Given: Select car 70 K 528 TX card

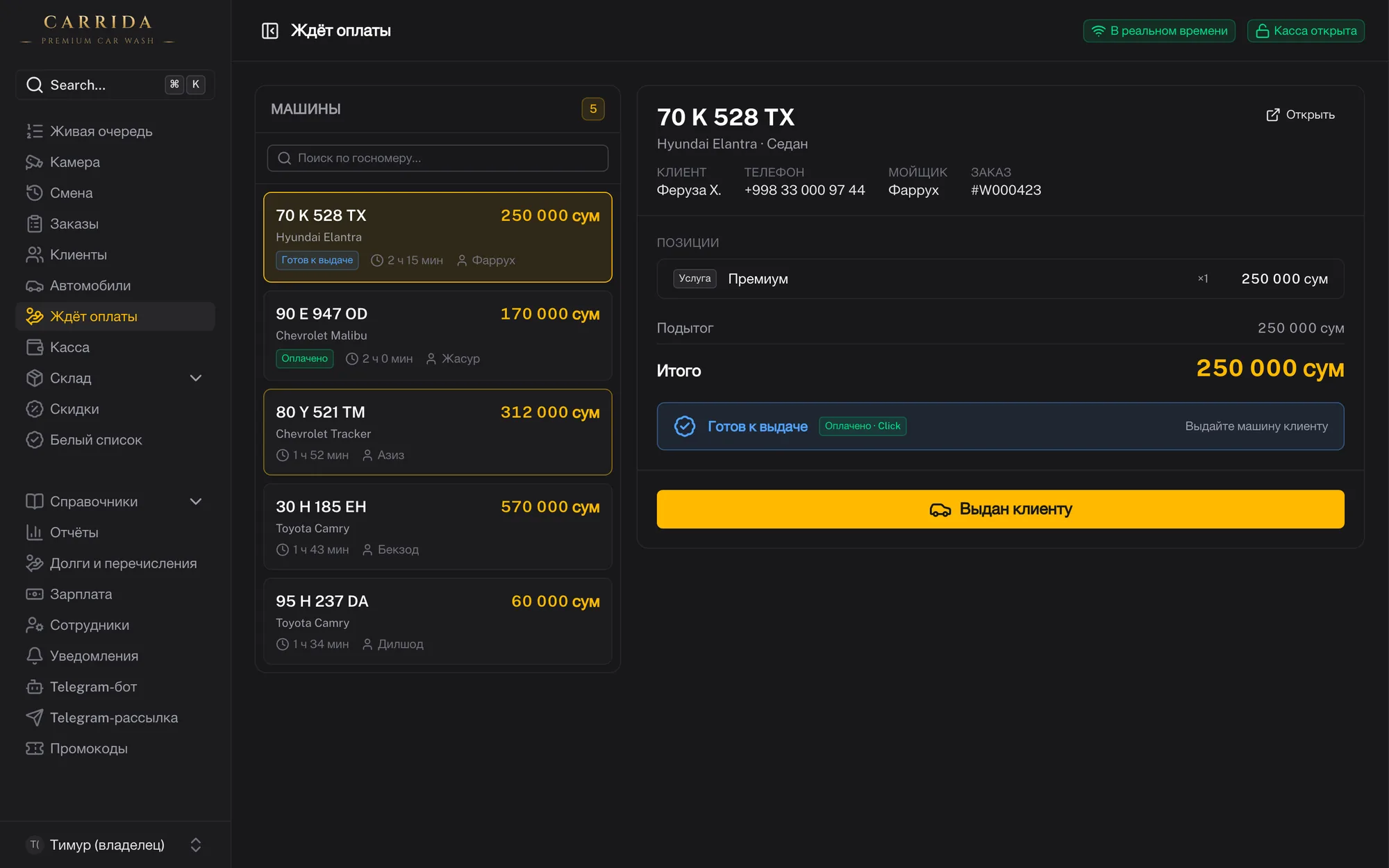Looking at the screenshot, I should 438,237.
